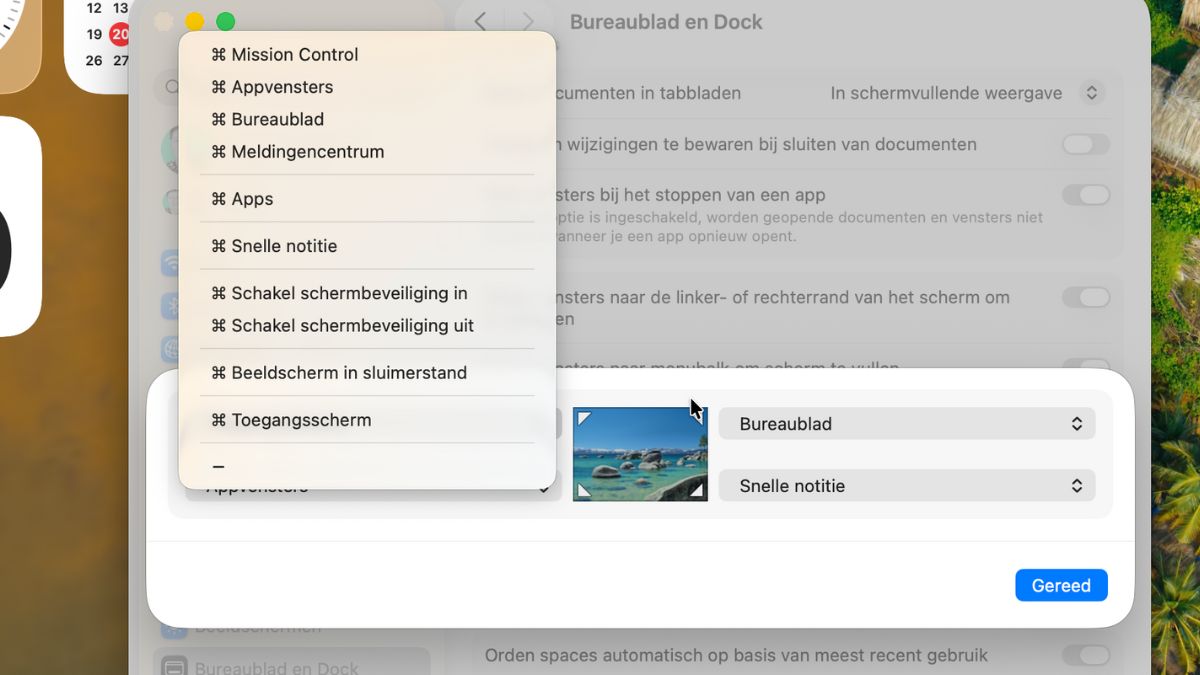
Task: Click the Gereed button
Action: coord(1061,585)
